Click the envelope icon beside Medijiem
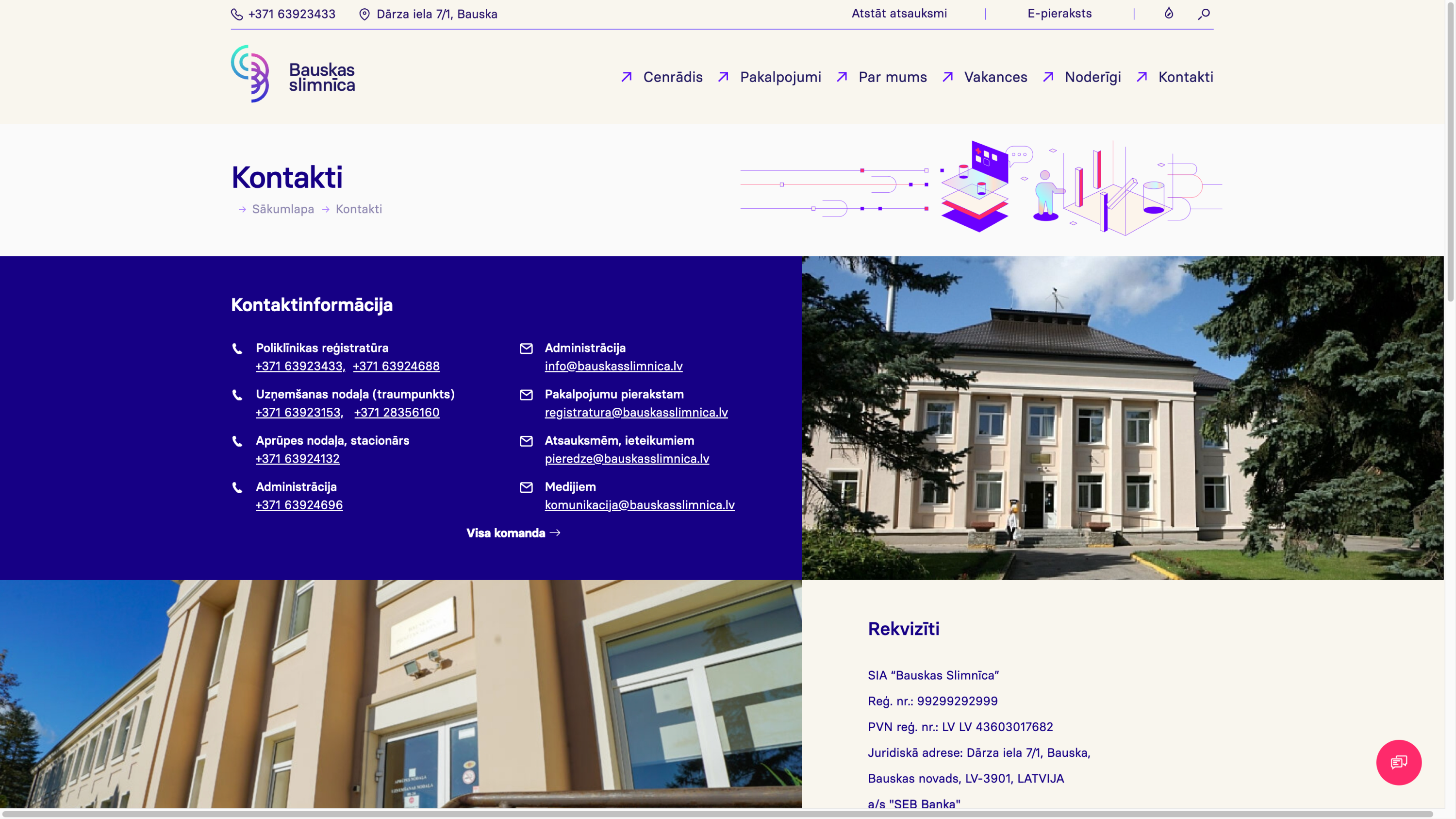 (x=526, y=487)
